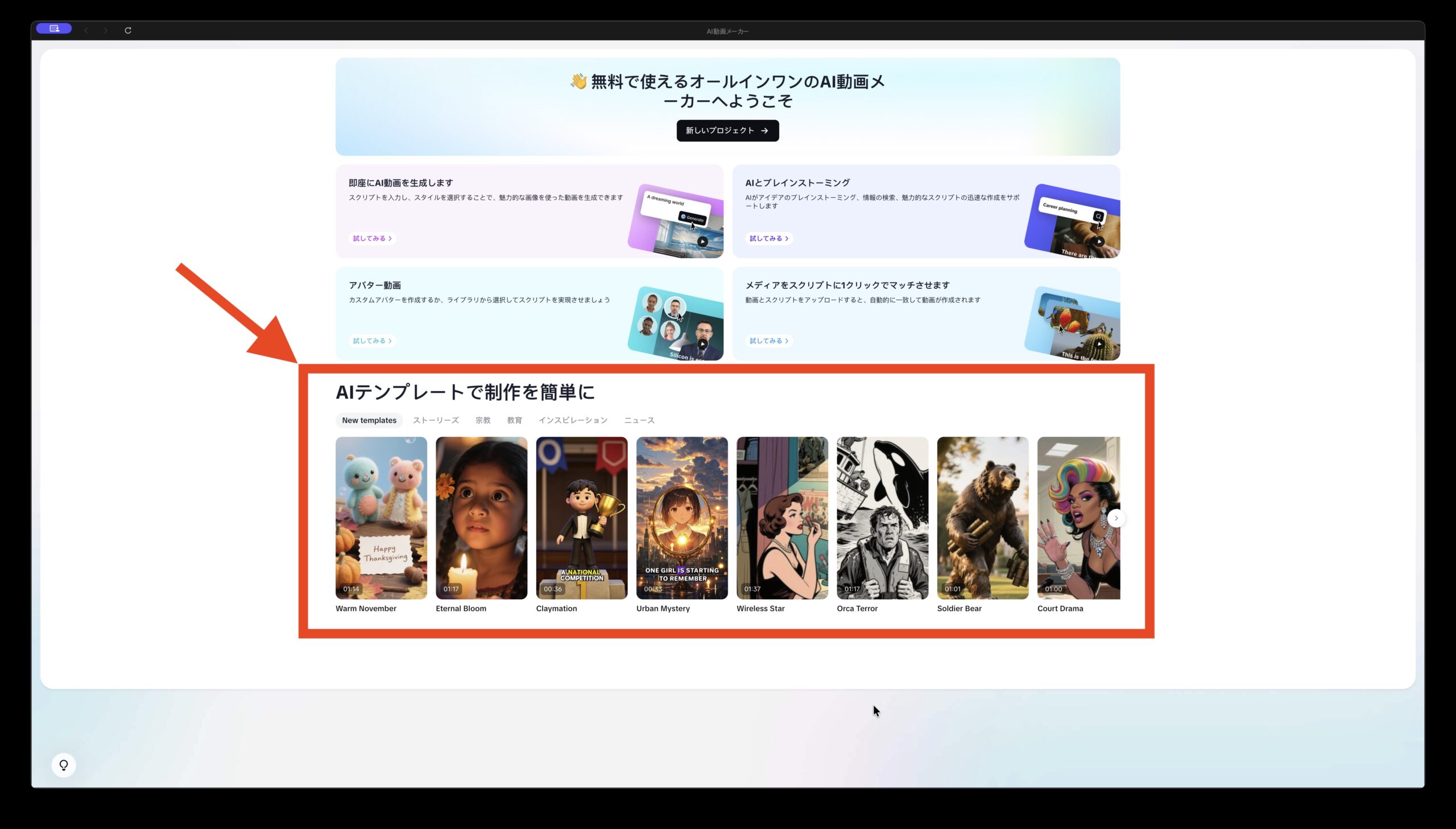
Task: Open the Claymation template
Action: click(x=581, y=517)
